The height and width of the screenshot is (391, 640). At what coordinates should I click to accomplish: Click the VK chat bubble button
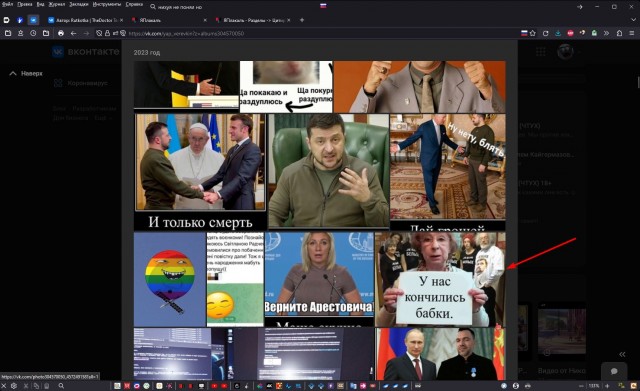point(614,371)
